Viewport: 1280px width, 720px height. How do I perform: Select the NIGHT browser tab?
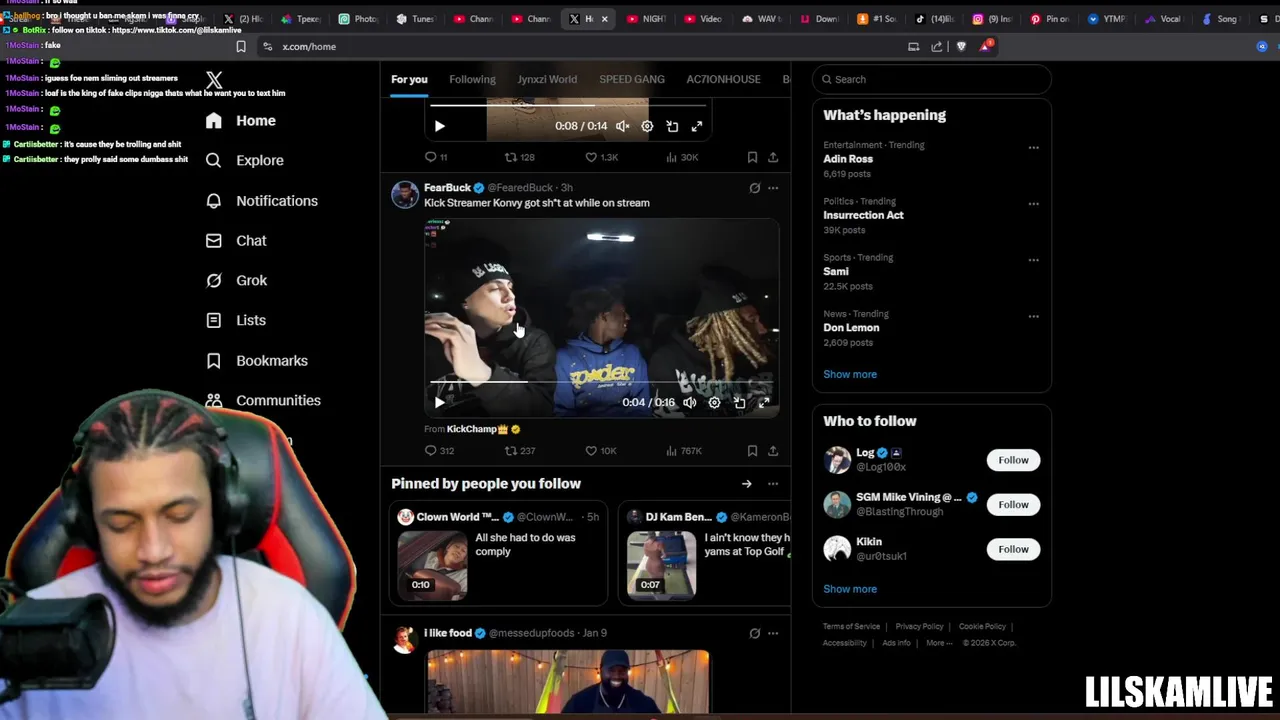[x=646, y=19]
